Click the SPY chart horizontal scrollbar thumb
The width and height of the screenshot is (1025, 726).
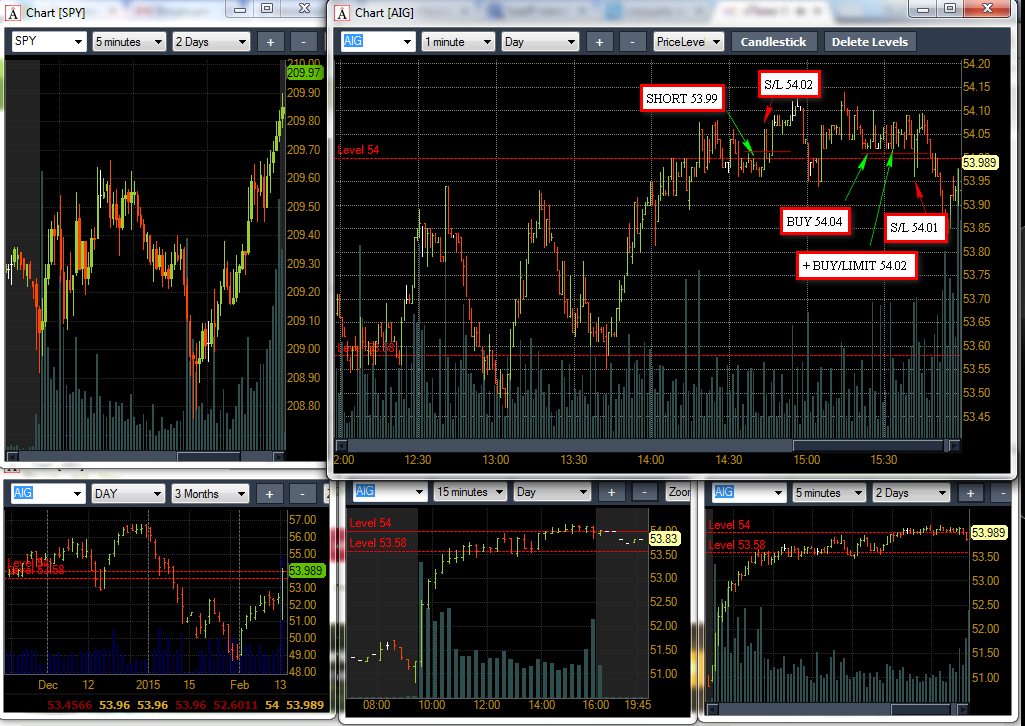pos(209,456)
